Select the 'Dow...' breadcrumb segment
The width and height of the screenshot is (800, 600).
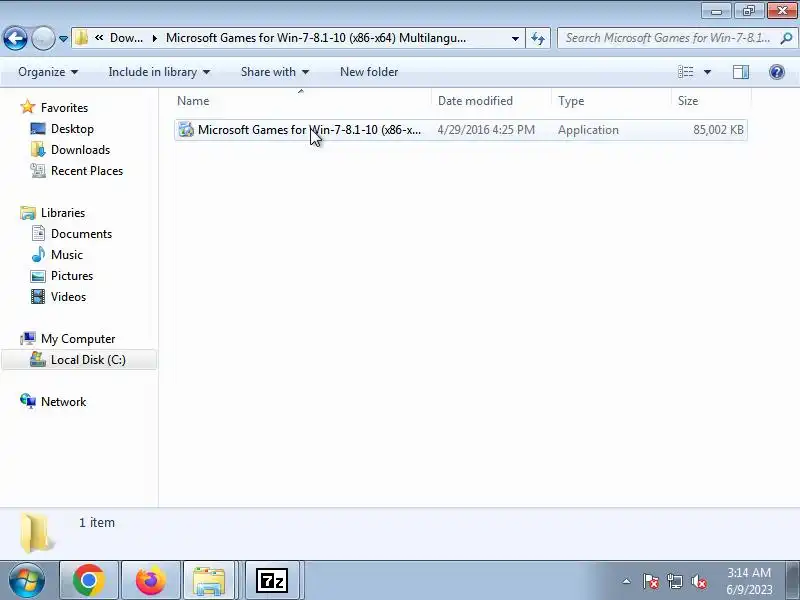(x=127, y=38)
